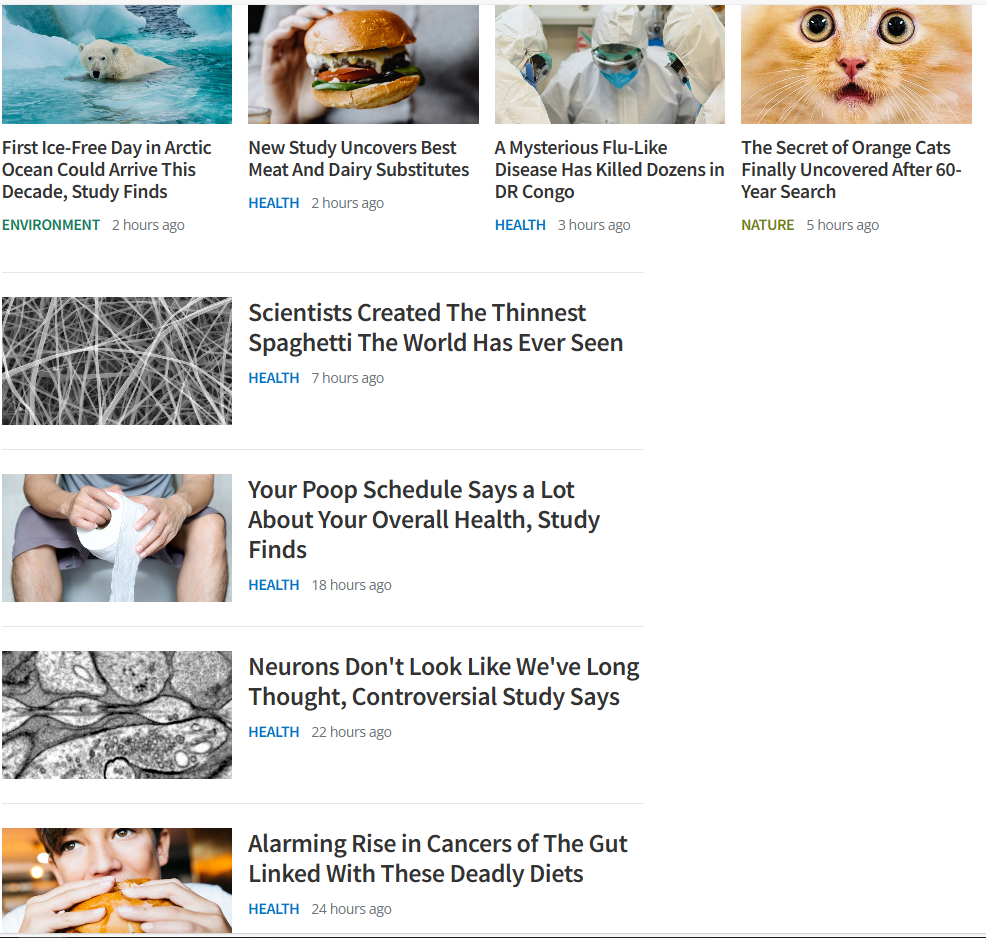The width and height of the screenshot is (986, 938).
Task: Click HEALTH tag under DR Congo article
Action: click(520, 225)
